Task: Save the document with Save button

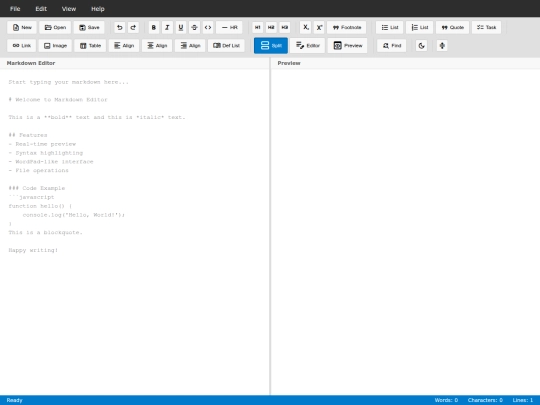Action: coord(89,28)
